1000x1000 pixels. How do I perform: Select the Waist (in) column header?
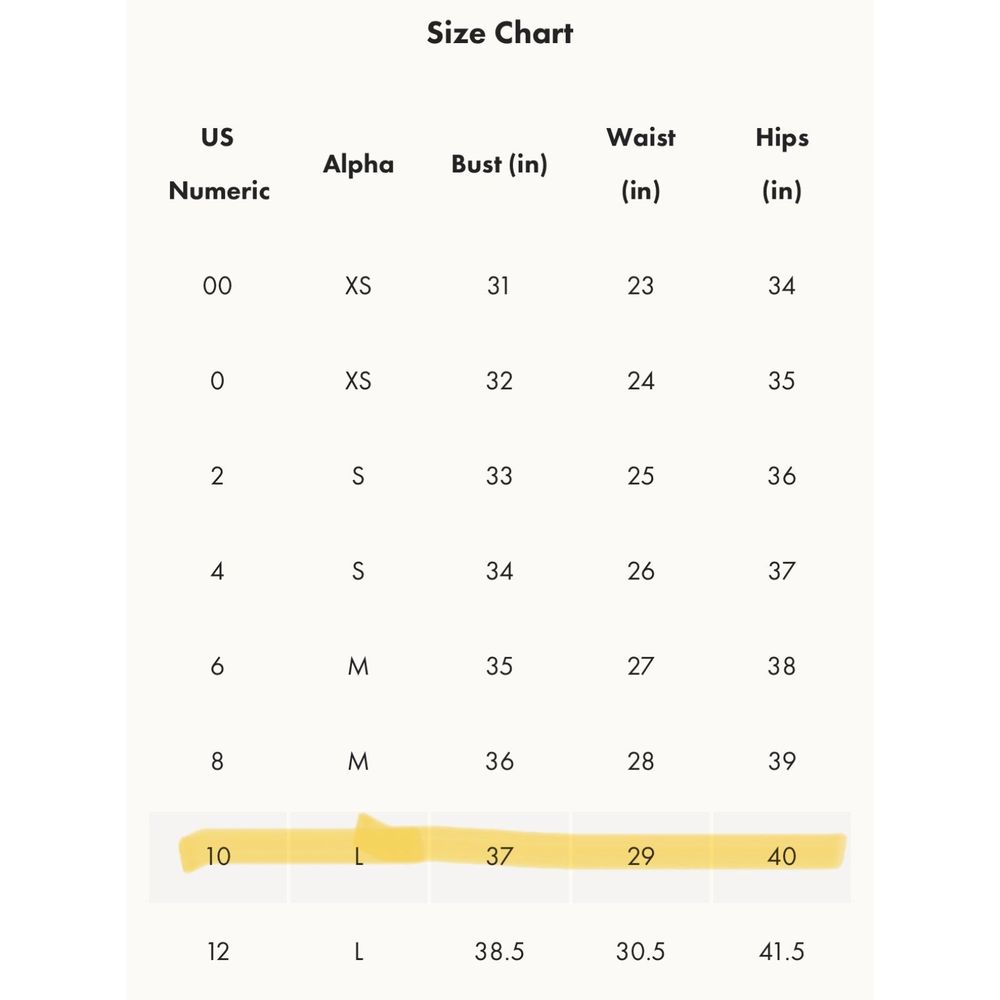[x=640, y=164]
